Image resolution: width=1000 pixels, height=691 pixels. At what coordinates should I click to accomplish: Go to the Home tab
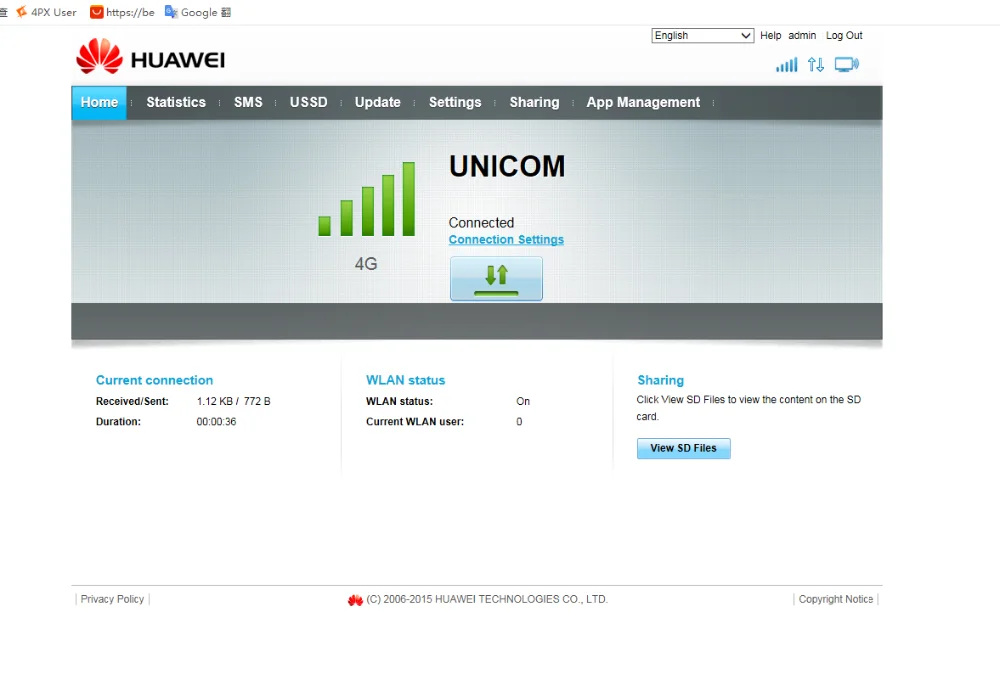pos(99,102)
